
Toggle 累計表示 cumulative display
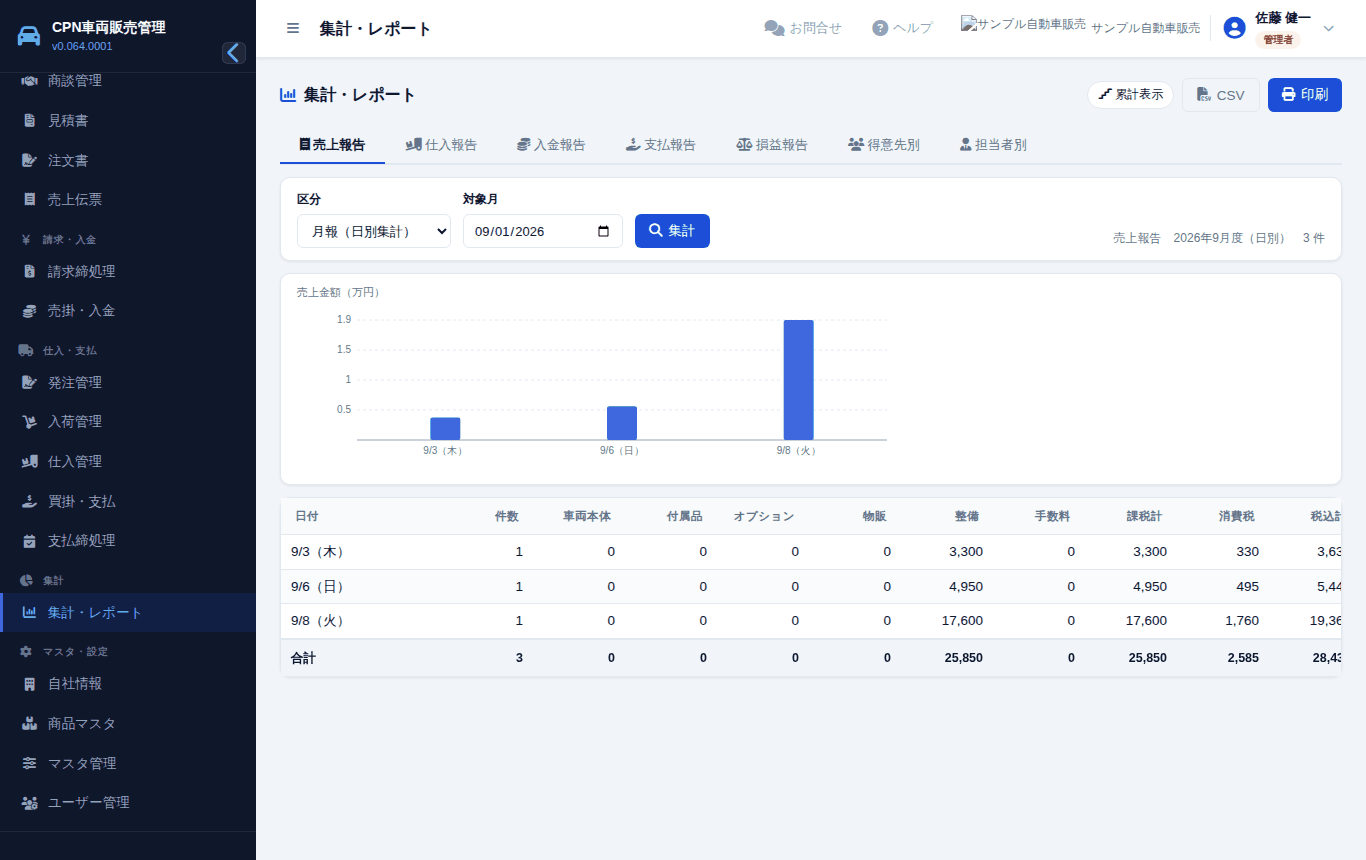coord(1130,95)
